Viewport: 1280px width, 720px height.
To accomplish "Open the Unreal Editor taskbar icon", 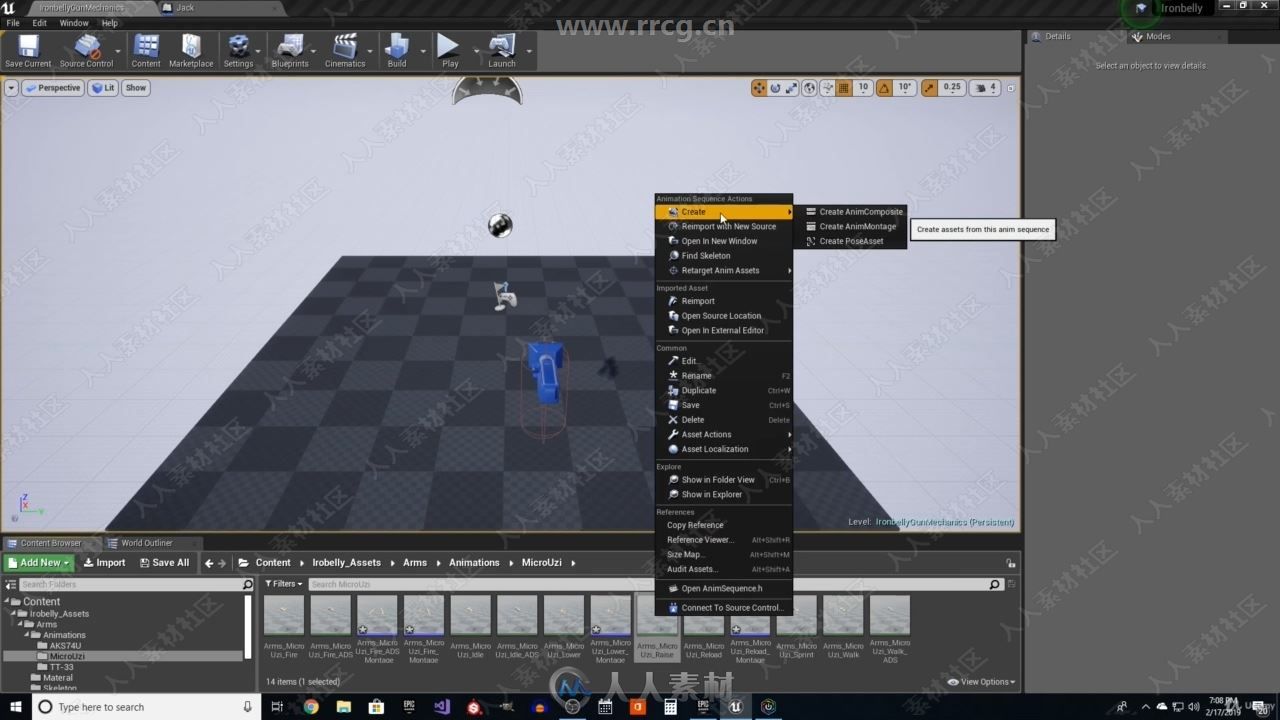I will [x=736, y=707].
